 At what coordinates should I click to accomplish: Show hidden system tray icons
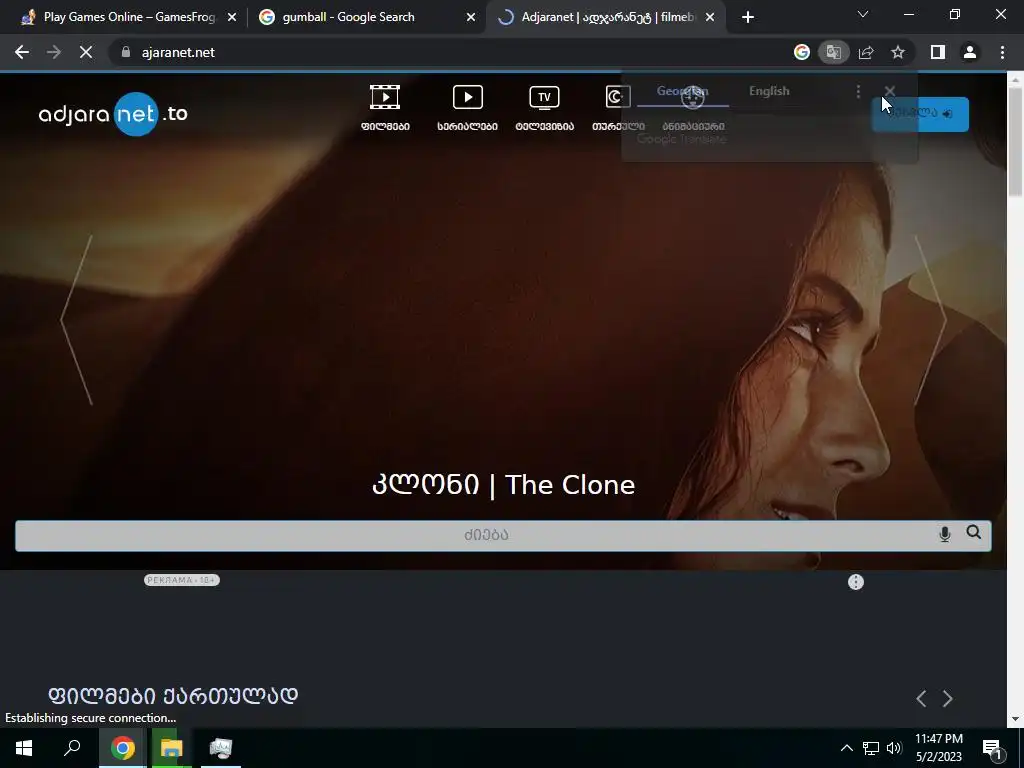[846, 748]
